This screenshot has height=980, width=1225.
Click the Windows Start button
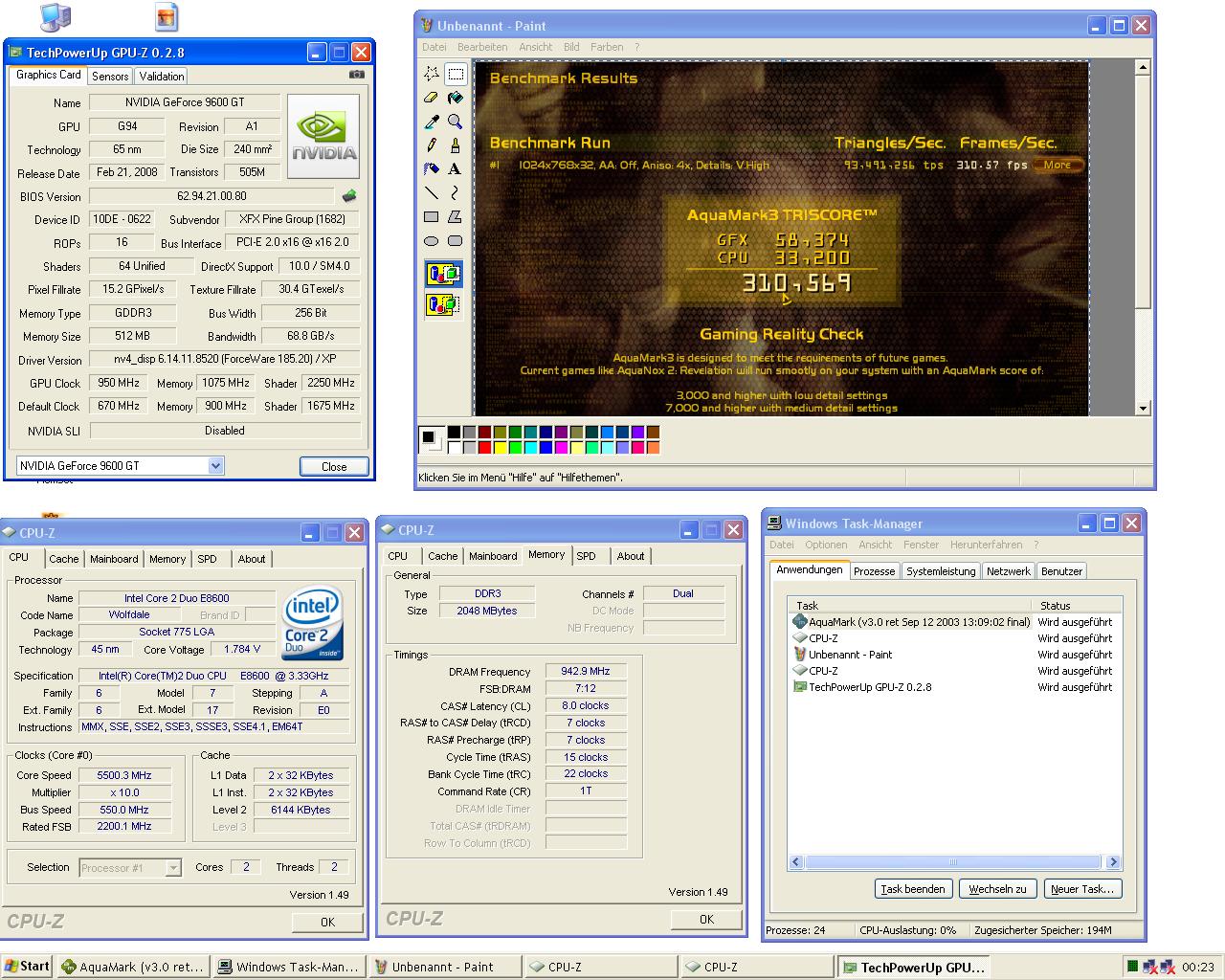[x=27, y=967]
